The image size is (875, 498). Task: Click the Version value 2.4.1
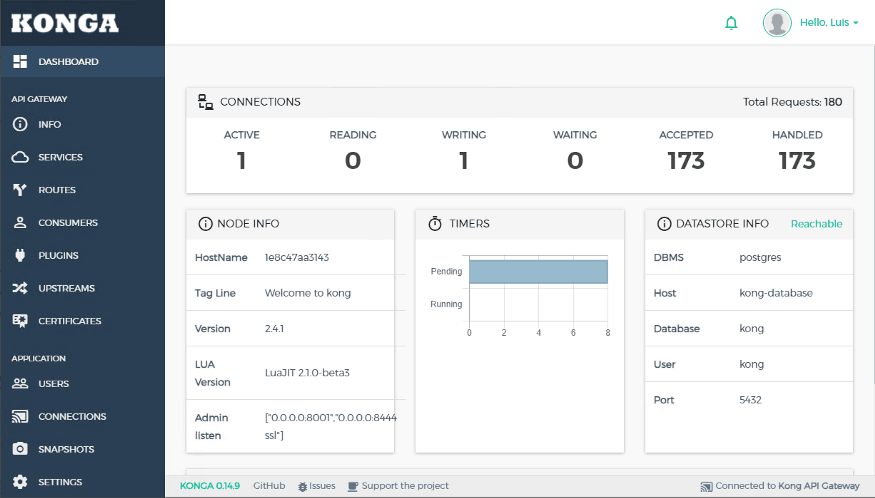point(274,329)
